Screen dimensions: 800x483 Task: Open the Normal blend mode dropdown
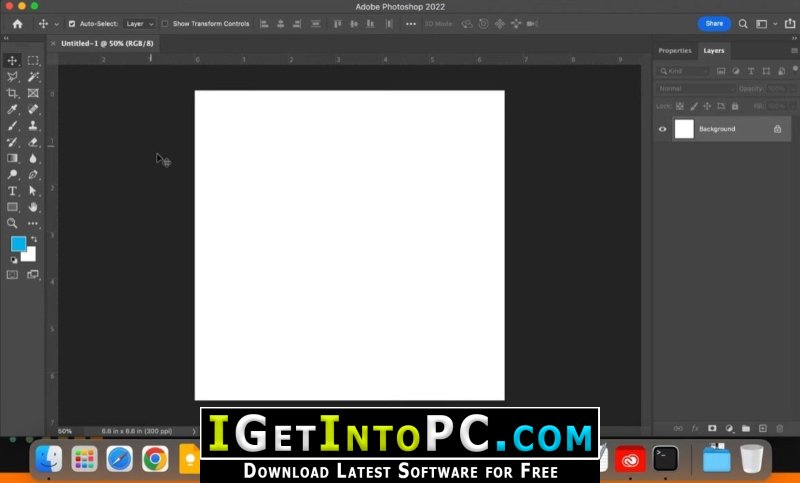[695, 89]
